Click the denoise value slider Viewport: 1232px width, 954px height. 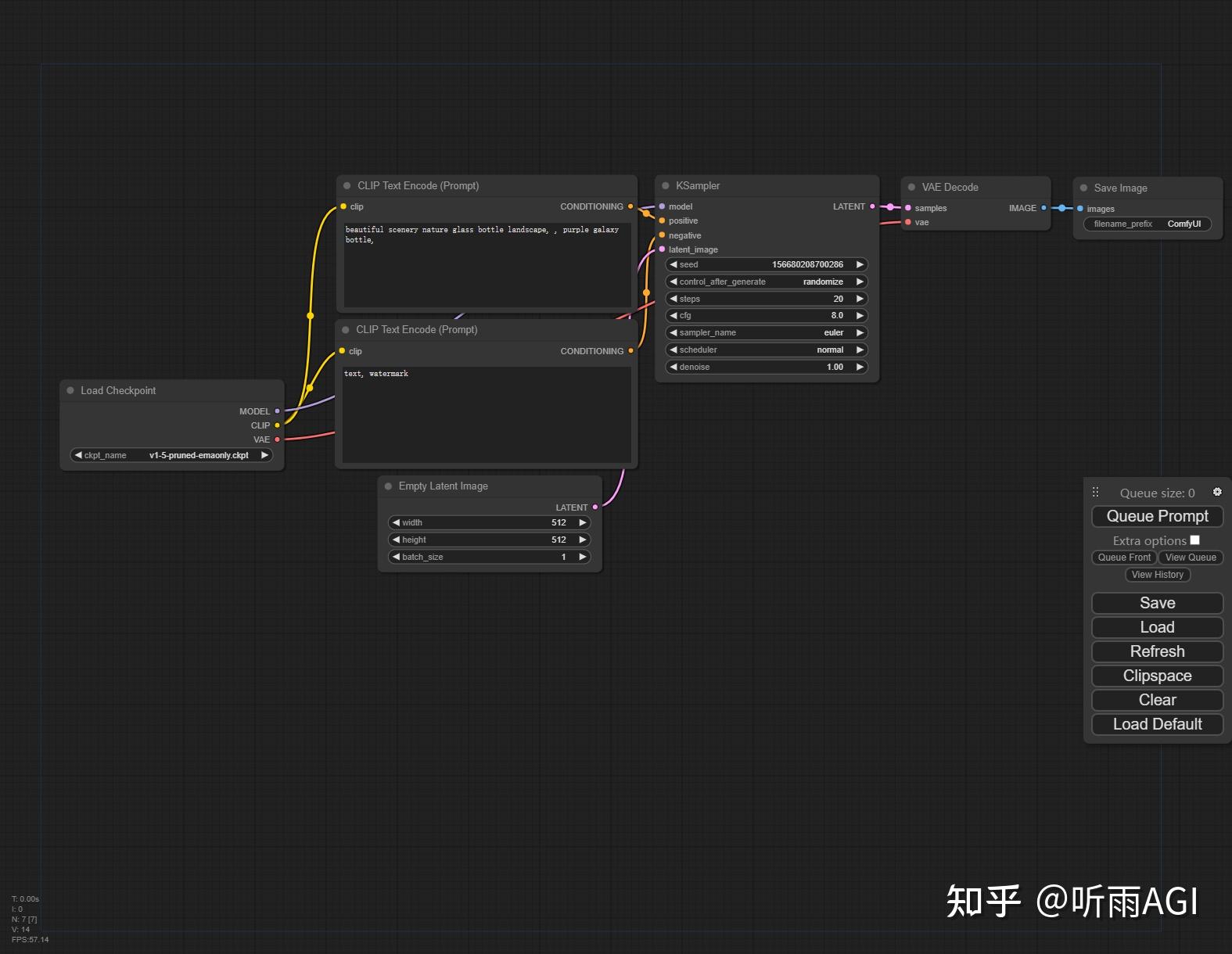pos(767,368)
